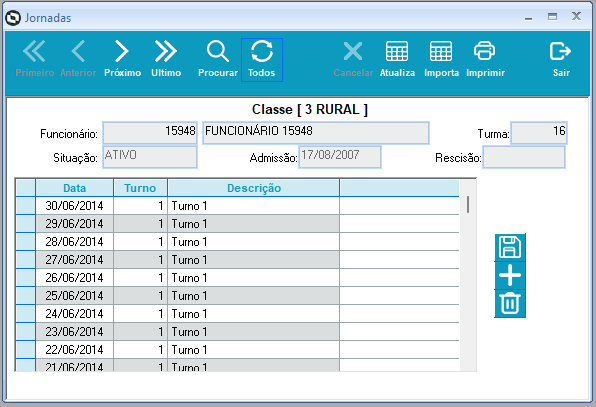
Task: Advance to next record with Próximo
Action: point(122,59)
